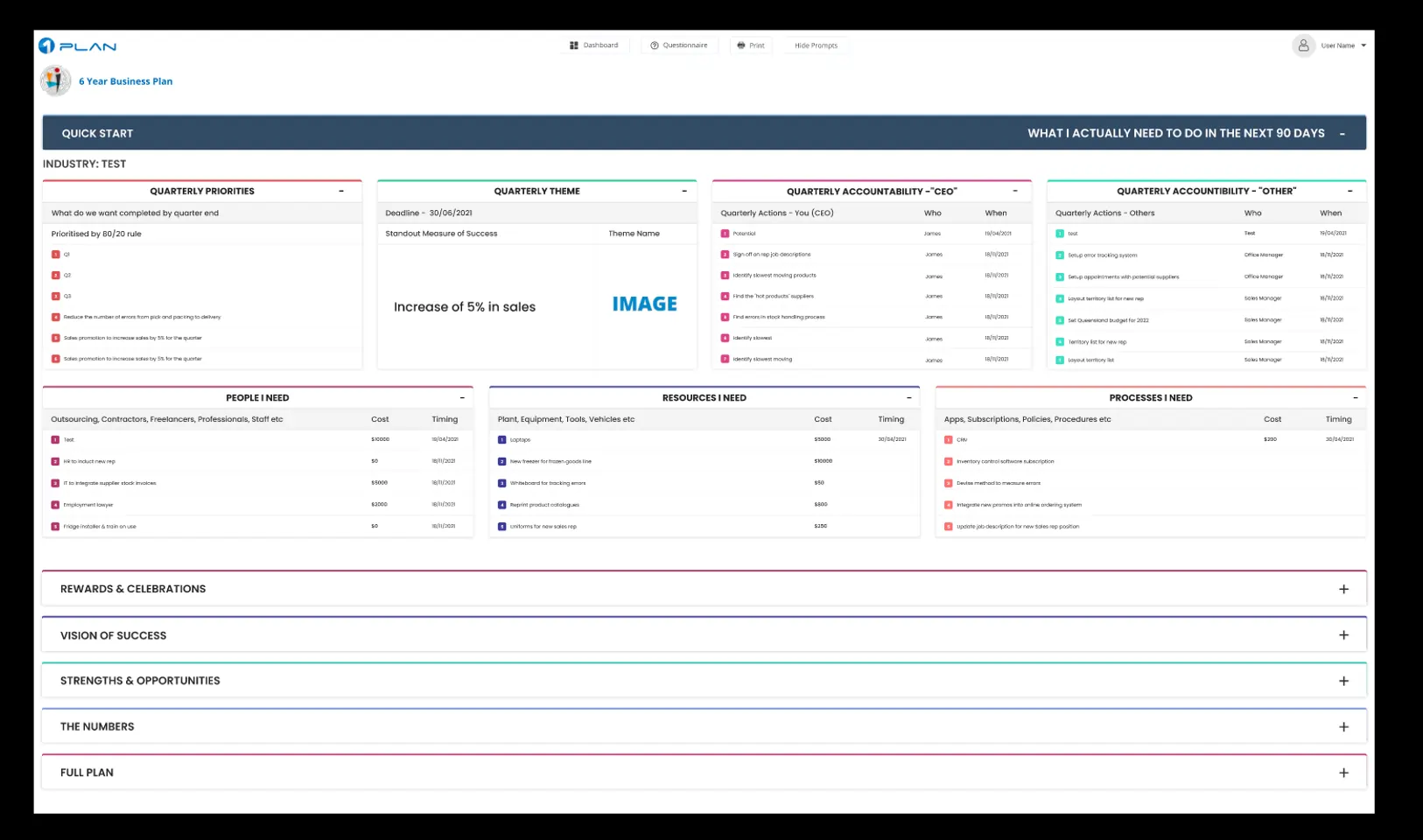The width and height of the screenshot is (1423, 840).
Task: Click badge next to Potential action
Action: pos(725,234)
